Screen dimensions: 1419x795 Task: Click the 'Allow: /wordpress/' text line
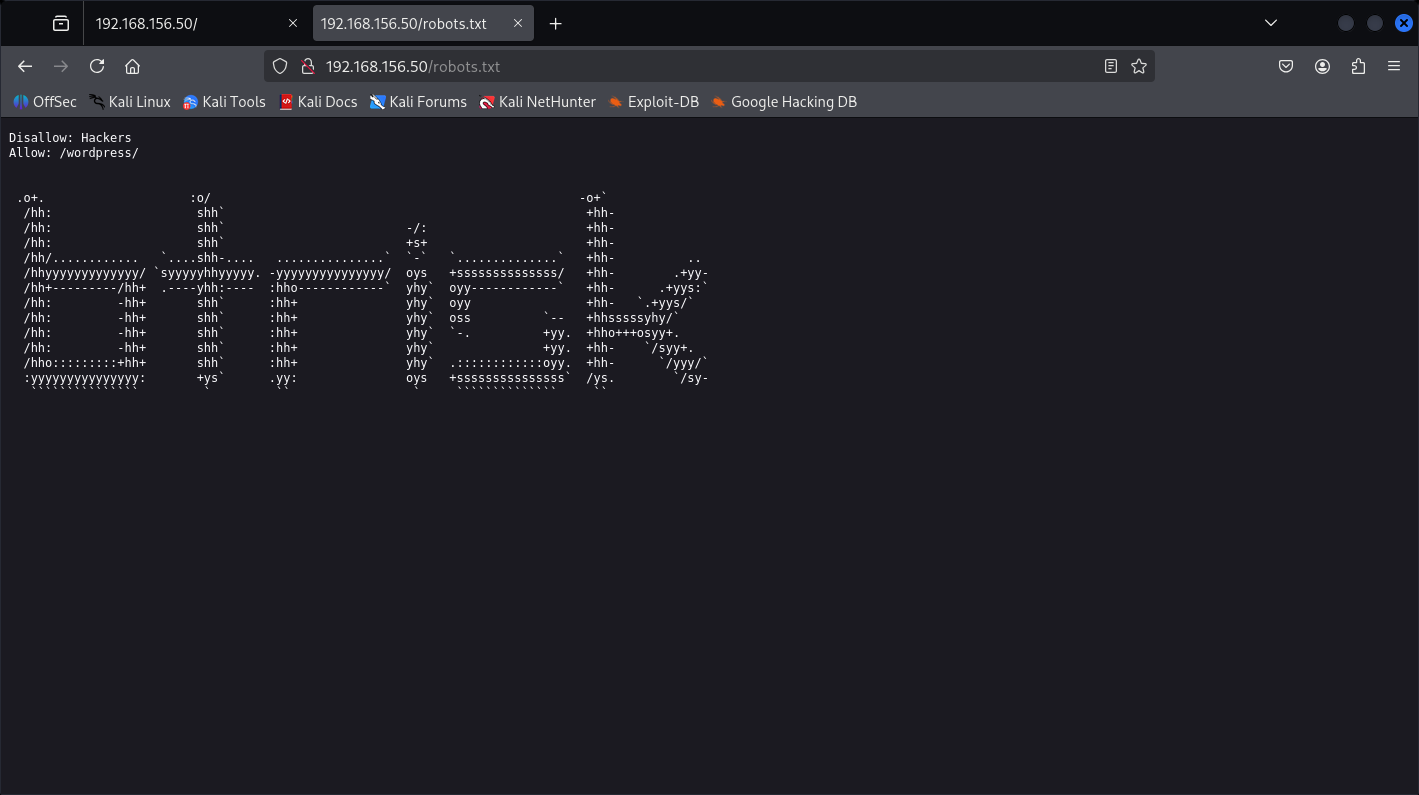74,153
